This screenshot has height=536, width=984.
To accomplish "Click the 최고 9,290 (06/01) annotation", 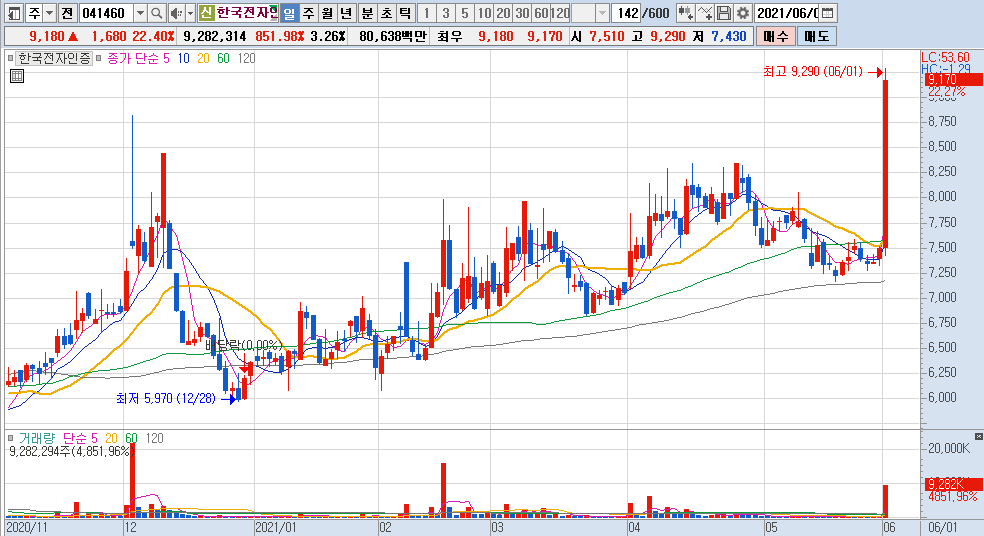I will point(813,72).
